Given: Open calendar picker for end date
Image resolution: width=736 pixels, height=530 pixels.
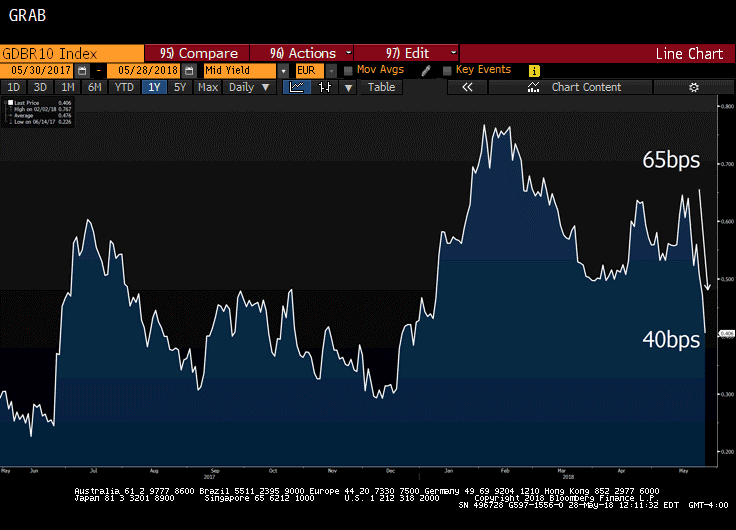Looking at the screenshot, I should point(187,71).
